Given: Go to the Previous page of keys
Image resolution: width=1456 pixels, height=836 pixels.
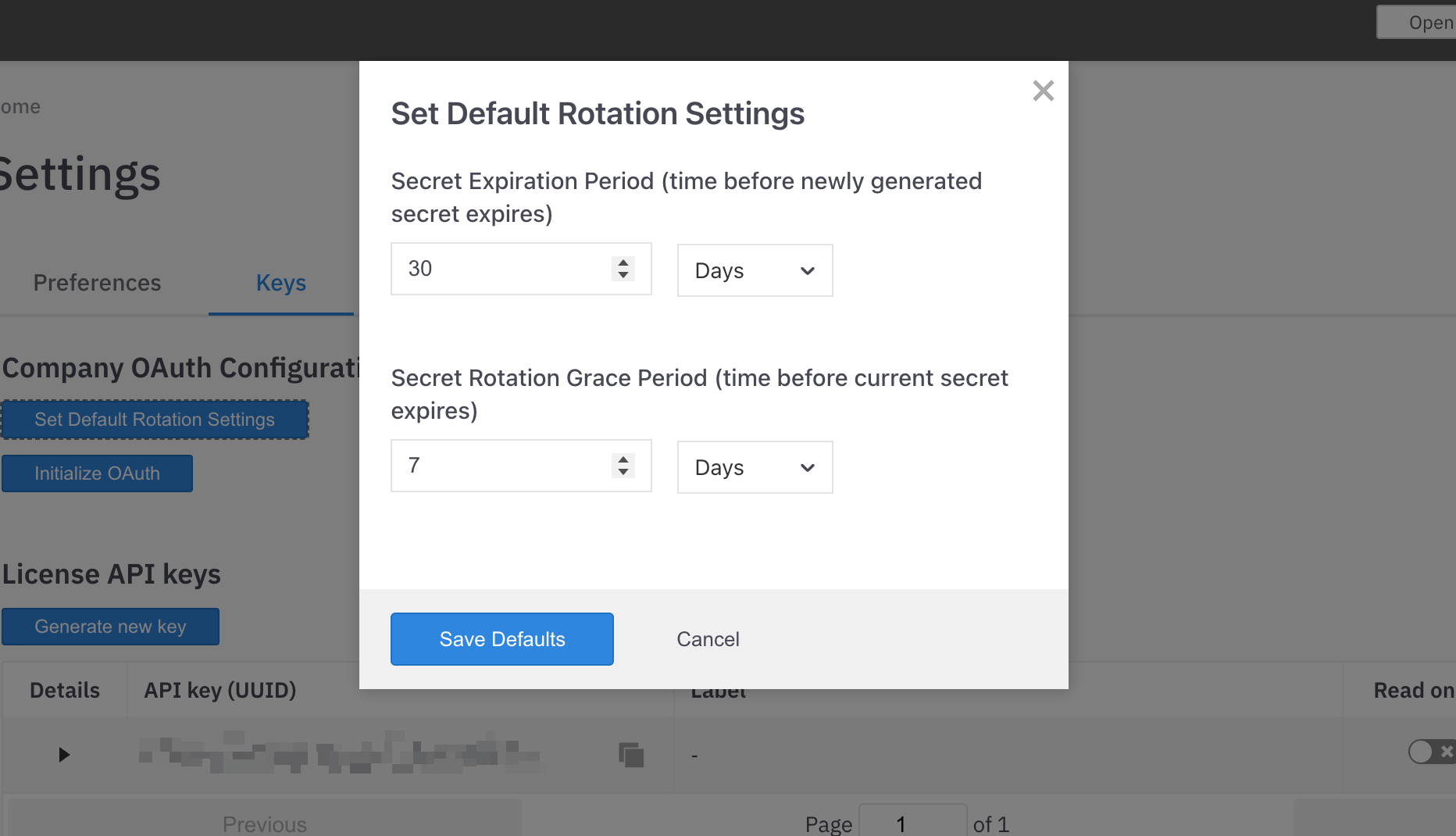Looking at the screenshot, I should coord(264,823).
